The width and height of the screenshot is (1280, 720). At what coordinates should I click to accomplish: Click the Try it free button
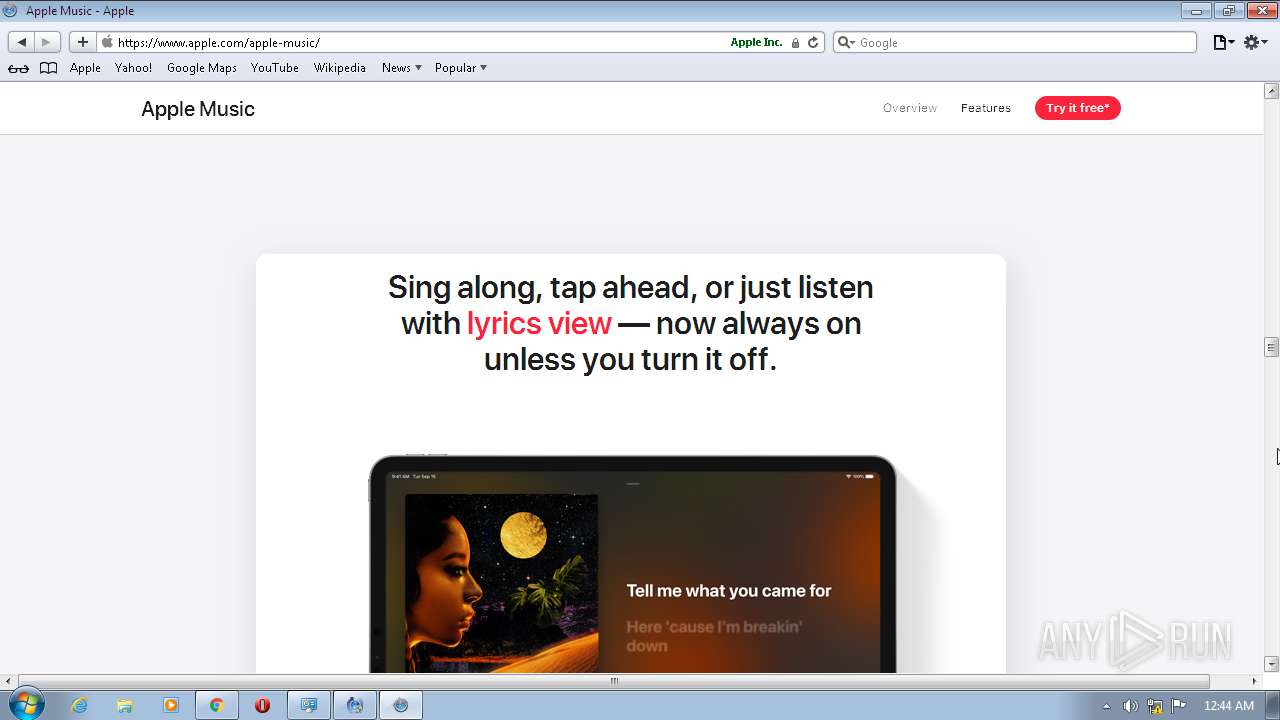coord(1078,108)
